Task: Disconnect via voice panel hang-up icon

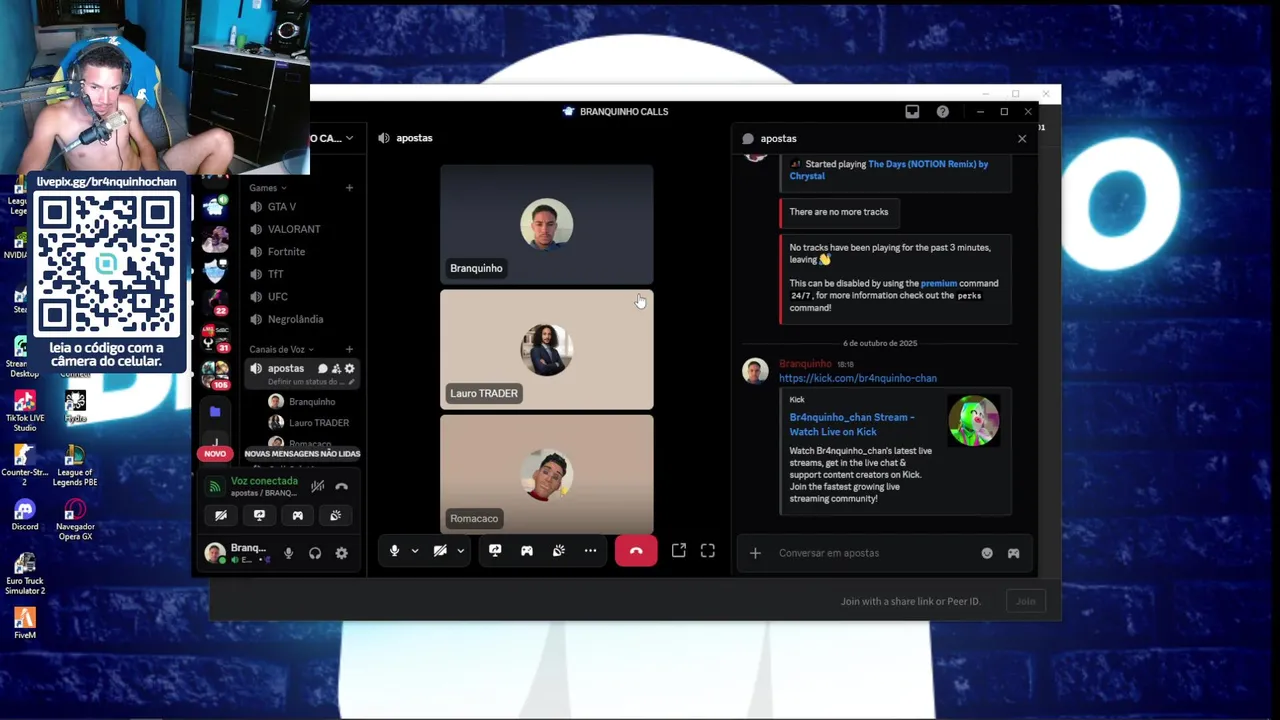Action: click(342, 487)
